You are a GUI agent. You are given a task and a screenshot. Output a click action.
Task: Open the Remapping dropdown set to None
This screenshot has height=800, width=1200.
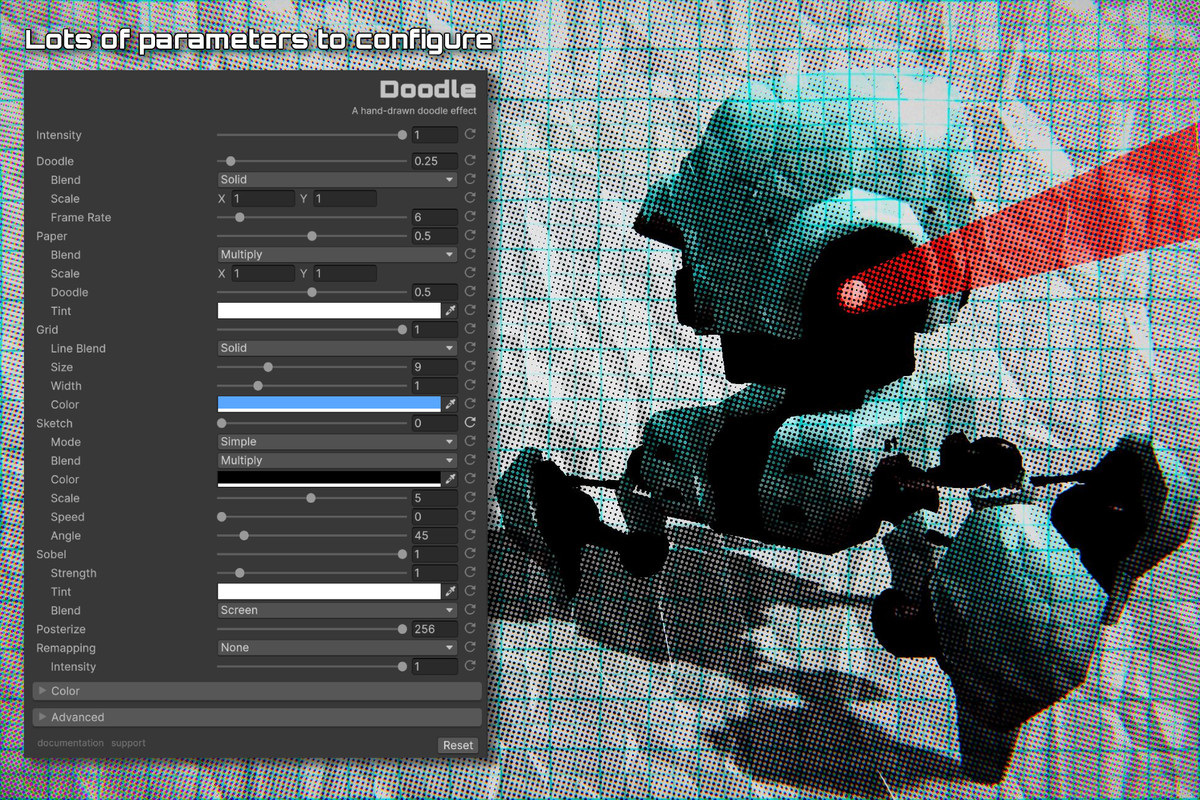pyautogui.click(x=337, y=647)
